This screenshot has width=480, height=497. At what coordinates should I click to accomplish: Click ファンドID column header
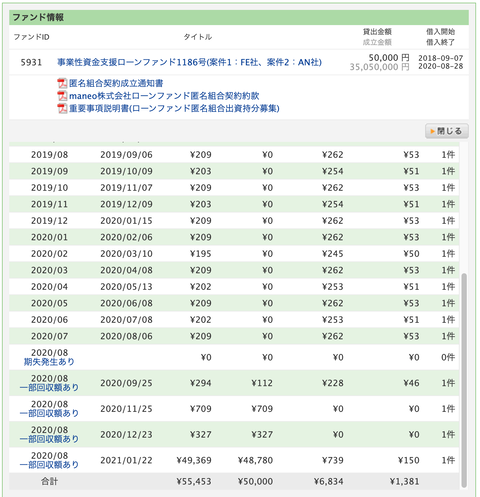click(x=31, y=37)
